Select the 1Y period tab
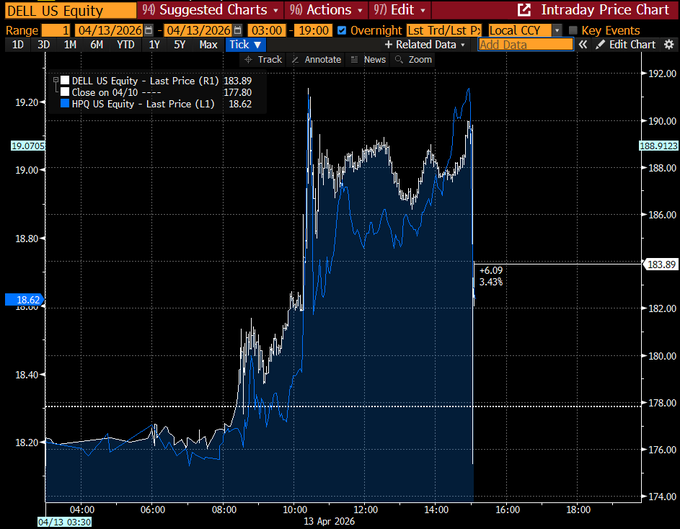This screenshot has height=529, width=680. point(154,45)
